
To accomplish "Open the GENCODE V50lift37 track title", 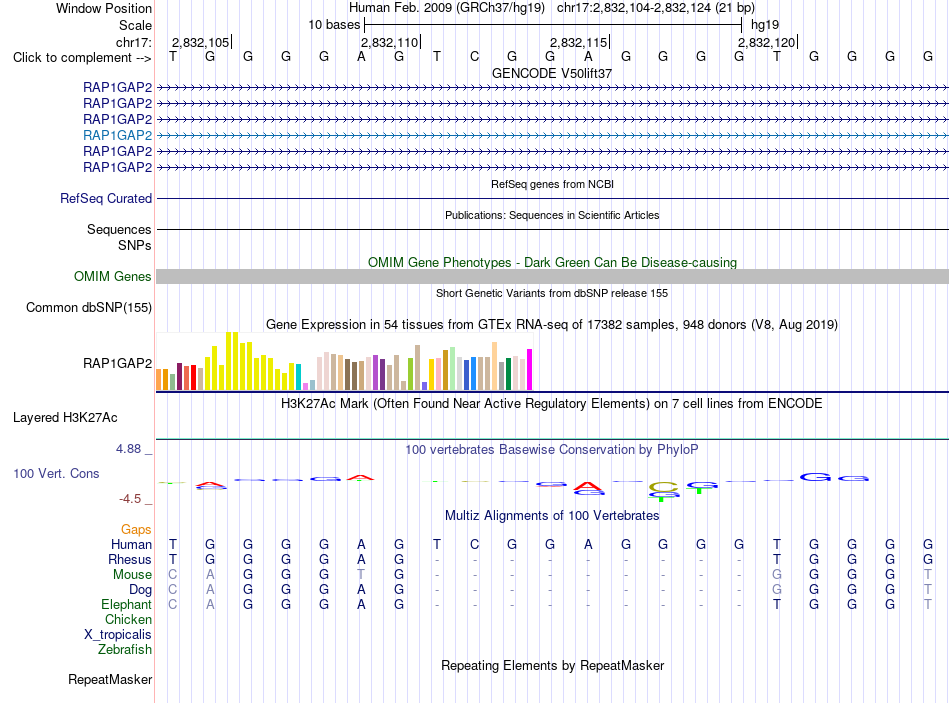I will 552,73.
